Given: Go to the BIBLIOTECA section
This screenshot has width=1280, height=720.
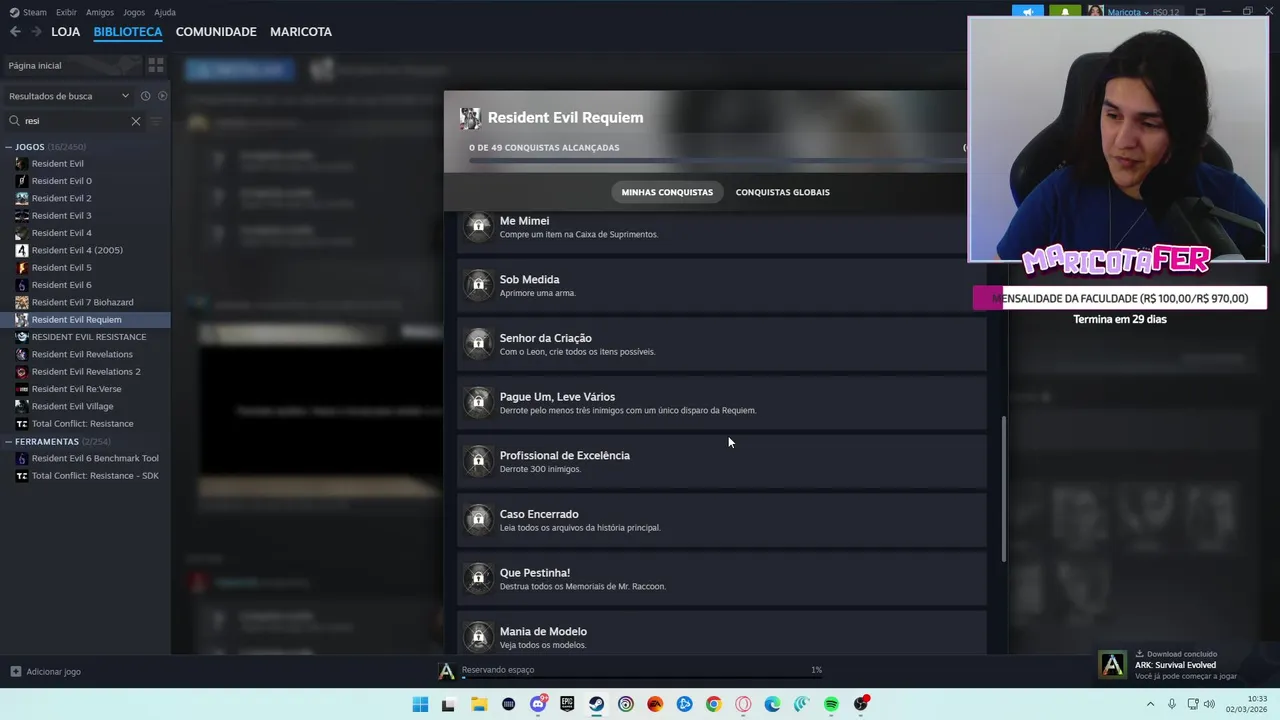Looking at the screenshot, I should tap(128, 32).
